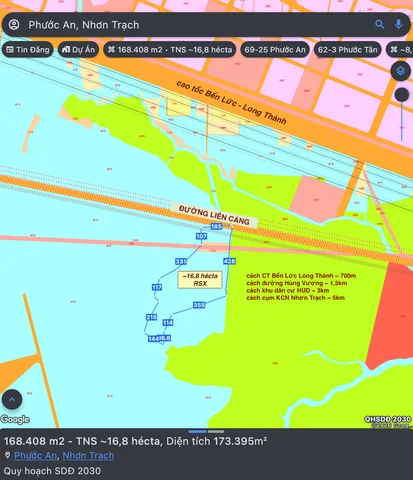The height and width of the screenshot is (480, 413).
Task: Tap the search magnifier icon
Action: pos(379,24)
